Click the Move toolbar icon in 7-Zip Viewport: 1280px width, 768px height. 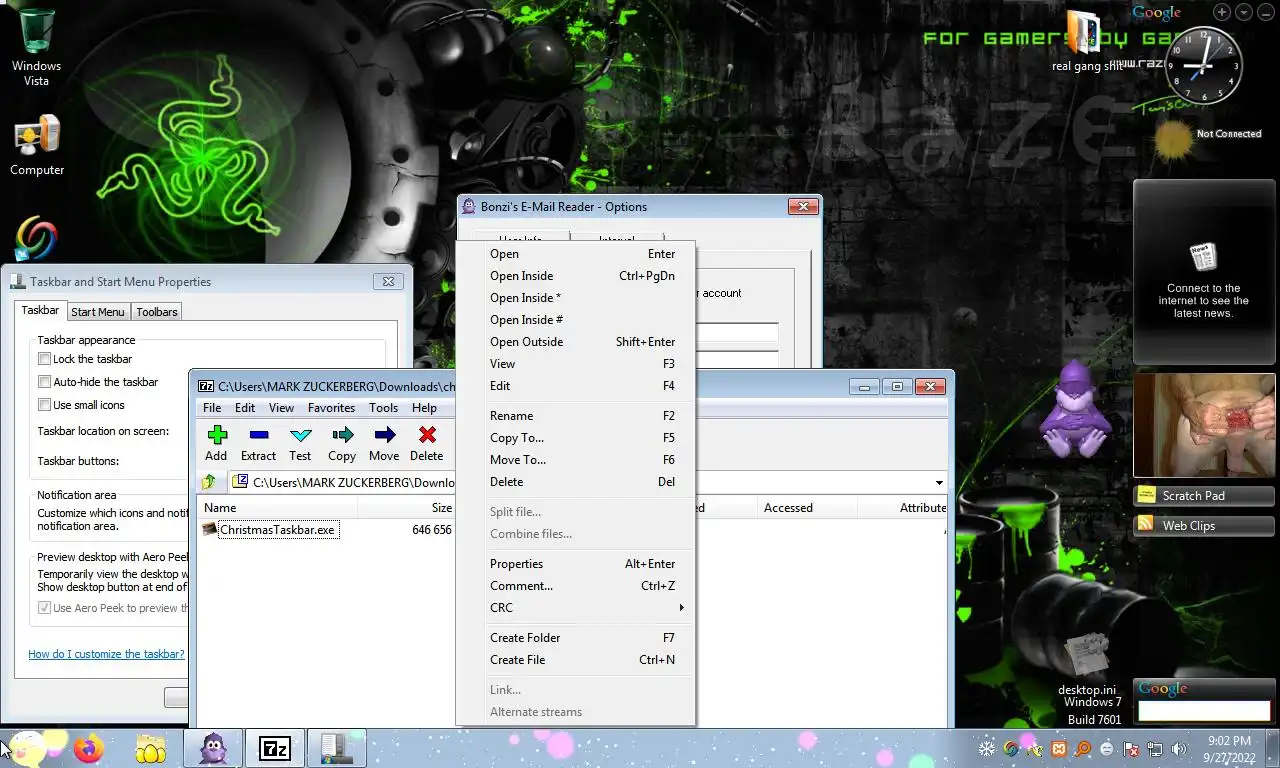pos(384,442)
